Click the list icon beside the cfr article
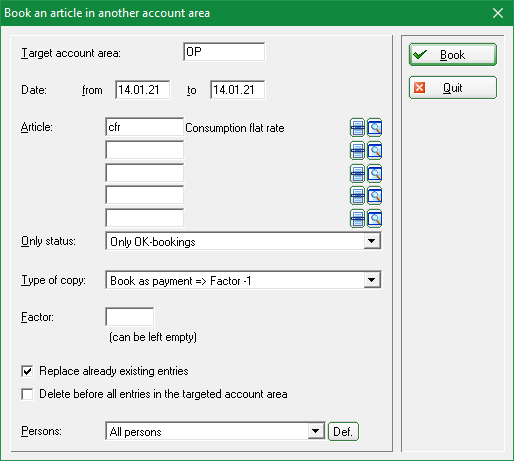The width and height of the screenshot is (514, 461). [357, 128]
